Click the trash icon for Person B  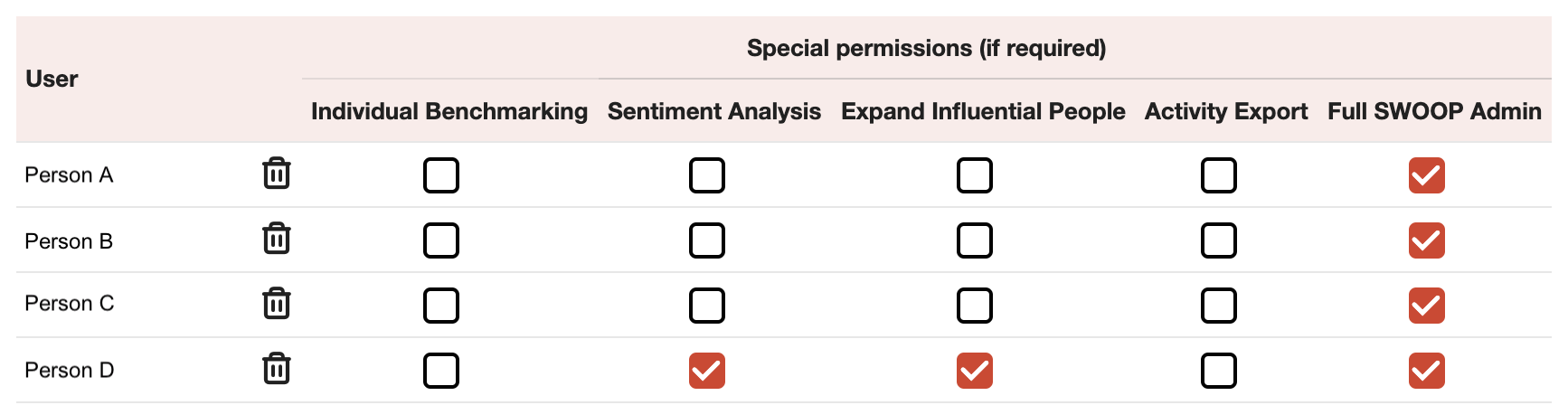click(277, 238)
